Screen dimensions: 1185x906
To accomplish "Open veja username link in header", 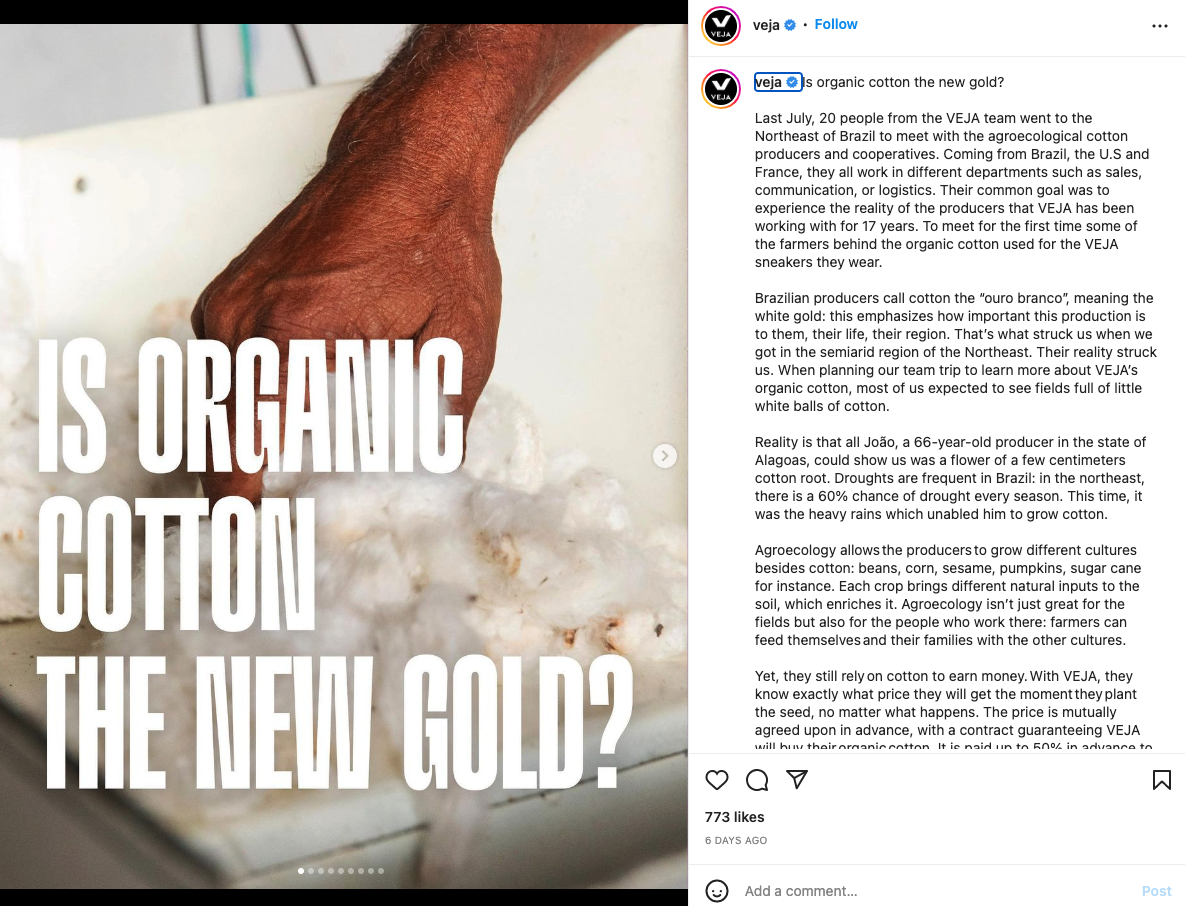I will (766, 25).
